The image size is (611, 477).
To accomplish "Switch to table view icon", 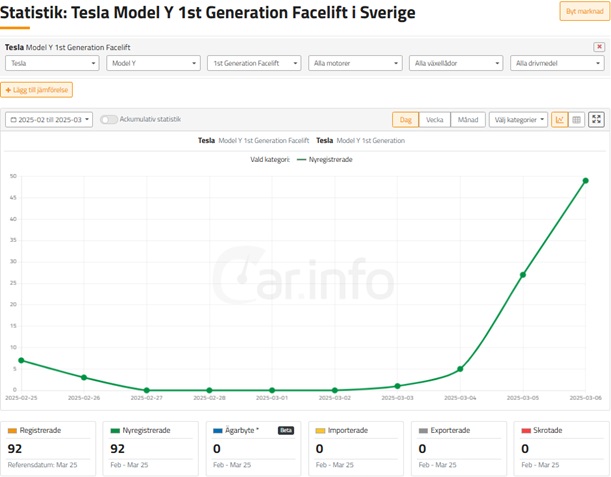I will (x=576, y=120).
